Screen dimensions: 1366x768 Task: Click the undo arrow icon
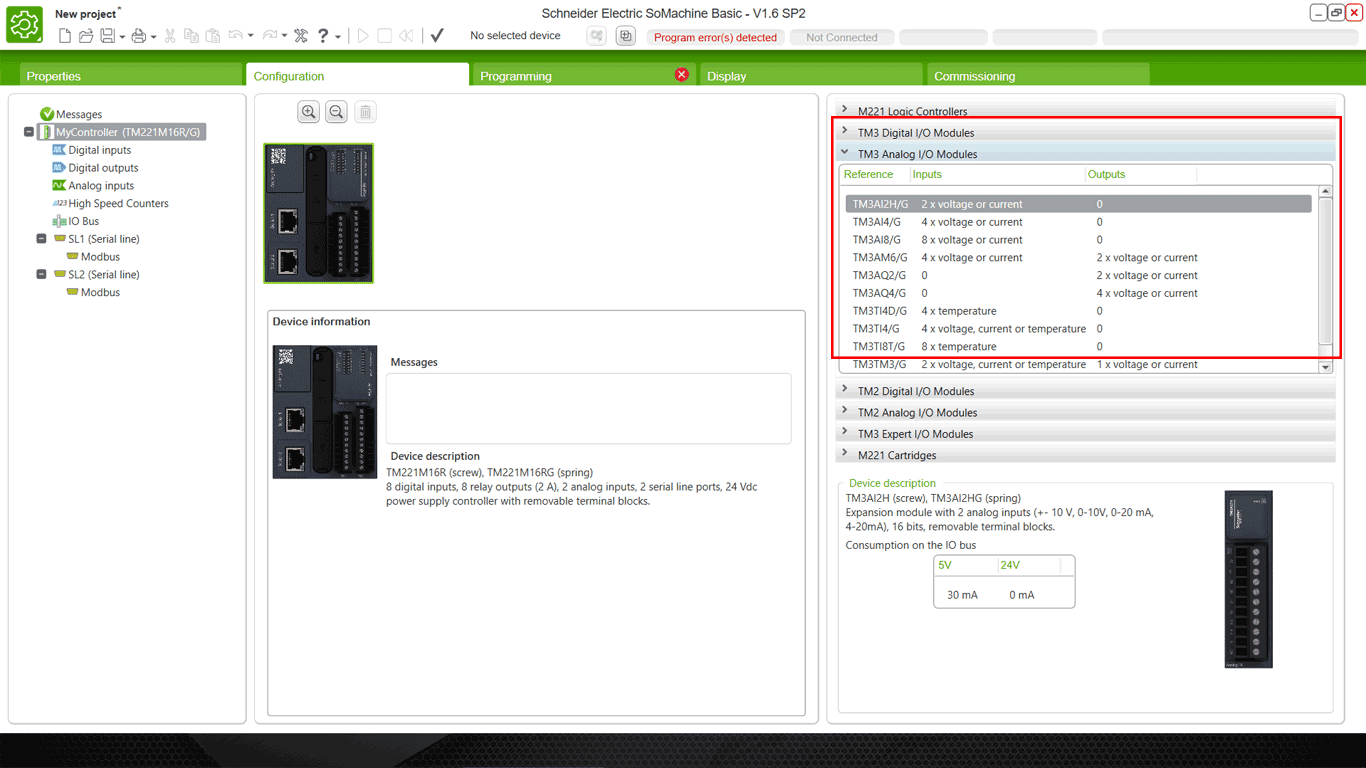tap(235, 36)
